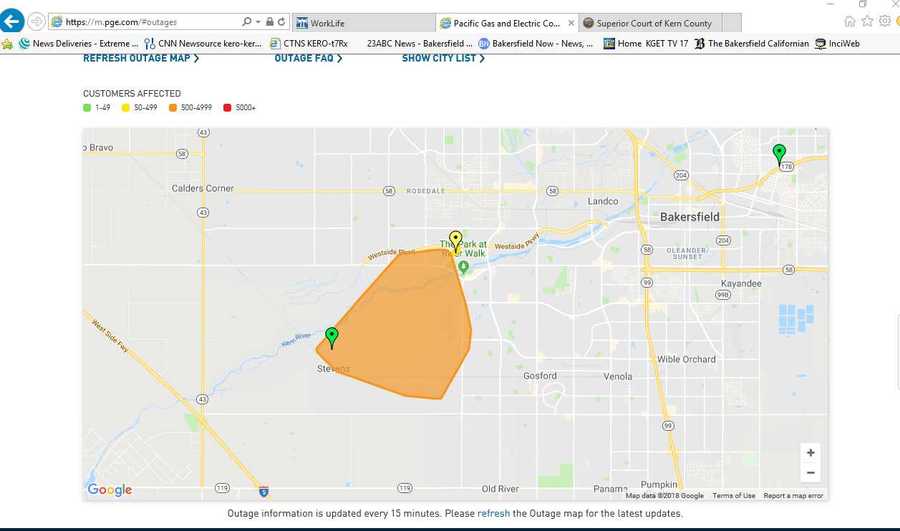Image resolution: width=900 pixels, height=531 pixels.
Task: Open Home KGET TV 17 bookmark
Action: point(646,43)
